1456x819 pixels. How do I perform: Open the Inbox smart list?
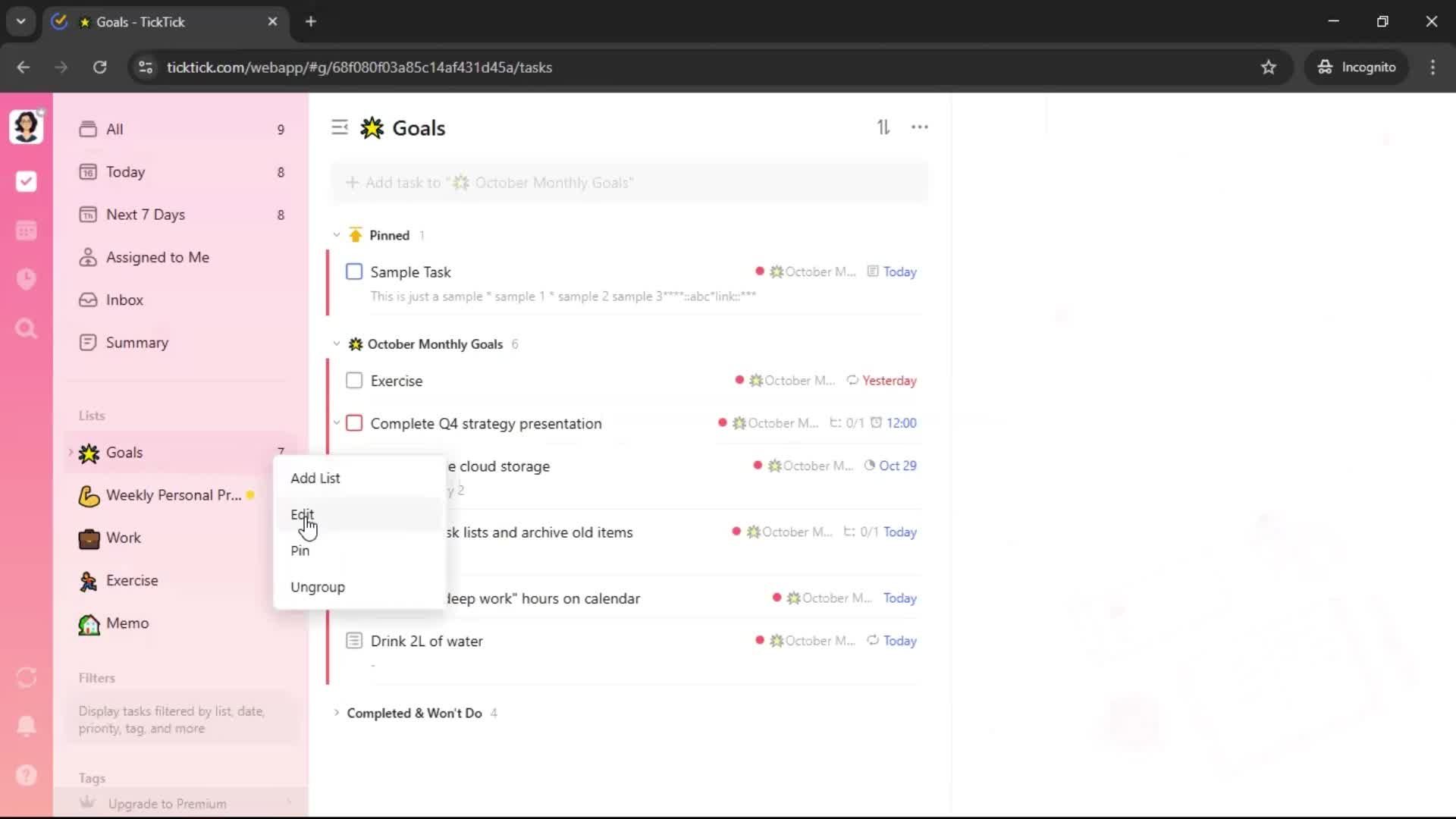pyautogui.click(x=124, y=300)
